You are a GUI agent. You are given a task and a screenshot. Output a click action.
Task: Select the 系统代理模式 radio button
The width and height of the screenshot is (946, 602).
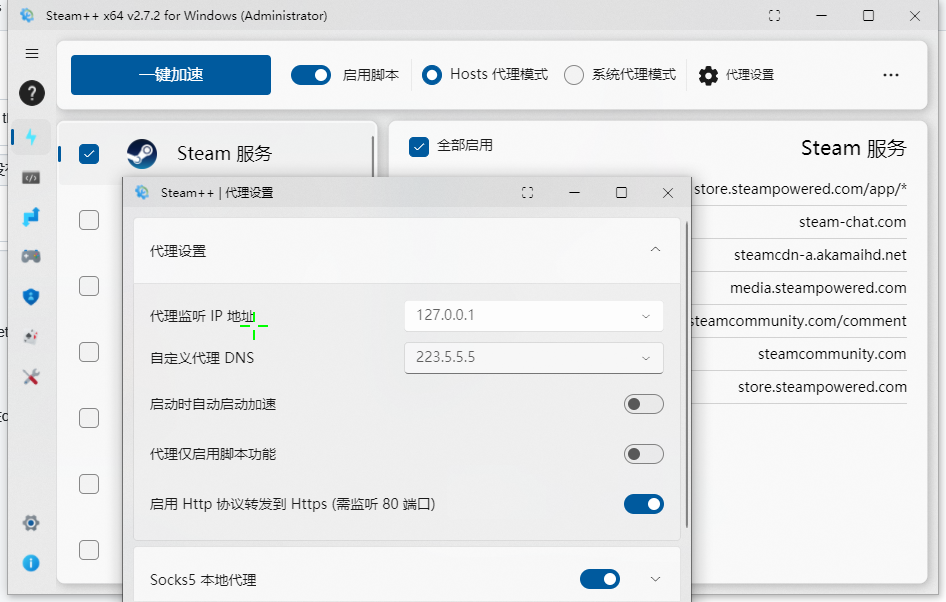coord(574,75)
